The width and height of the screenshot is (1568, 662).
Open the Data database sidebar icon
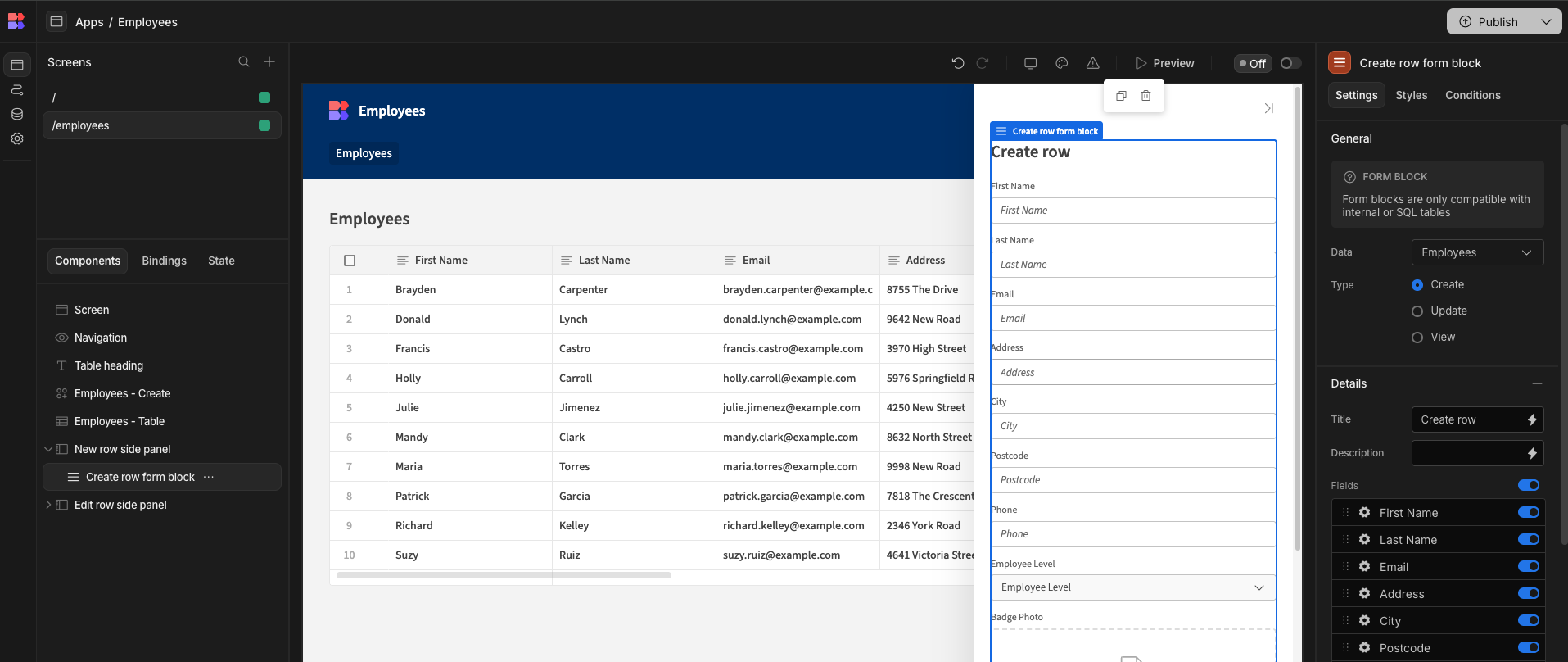click(x=17, y=114)
